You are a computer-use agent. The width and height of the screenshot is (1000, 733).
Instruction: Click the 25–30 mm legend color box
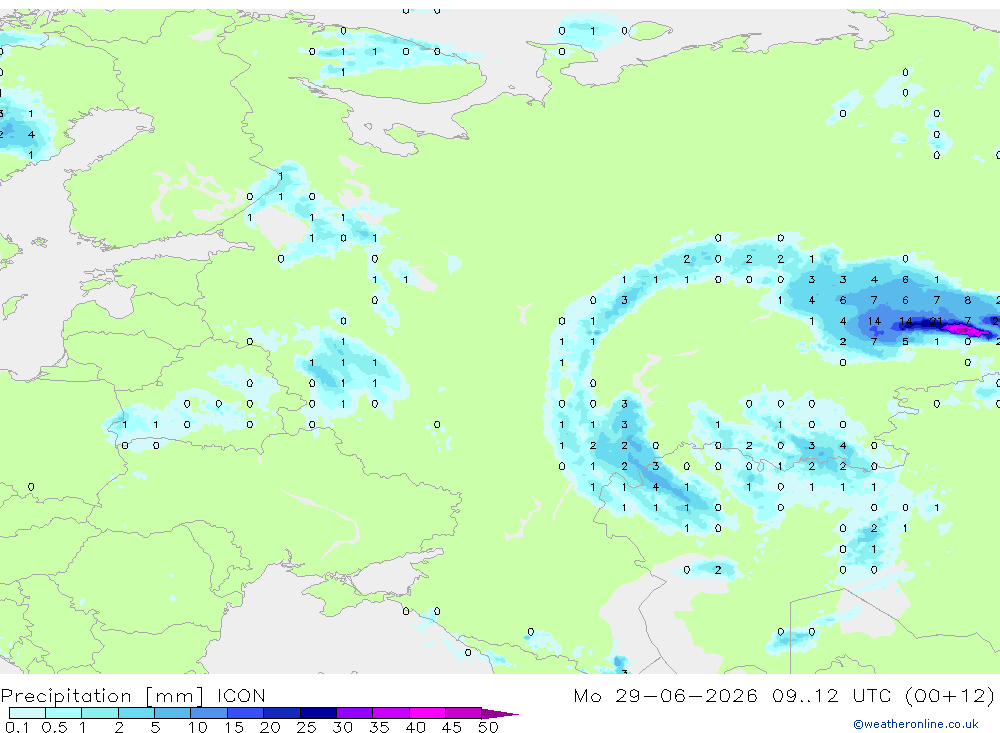(x=318, y=713)
